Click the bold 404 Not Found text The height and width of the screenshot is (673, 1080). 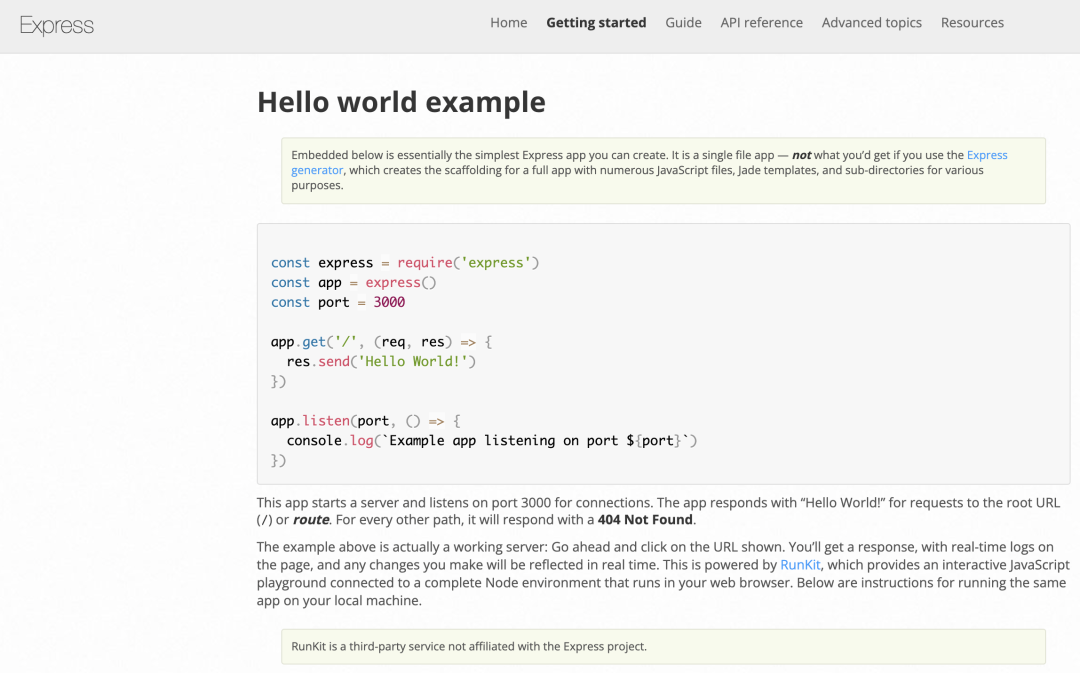645,520
